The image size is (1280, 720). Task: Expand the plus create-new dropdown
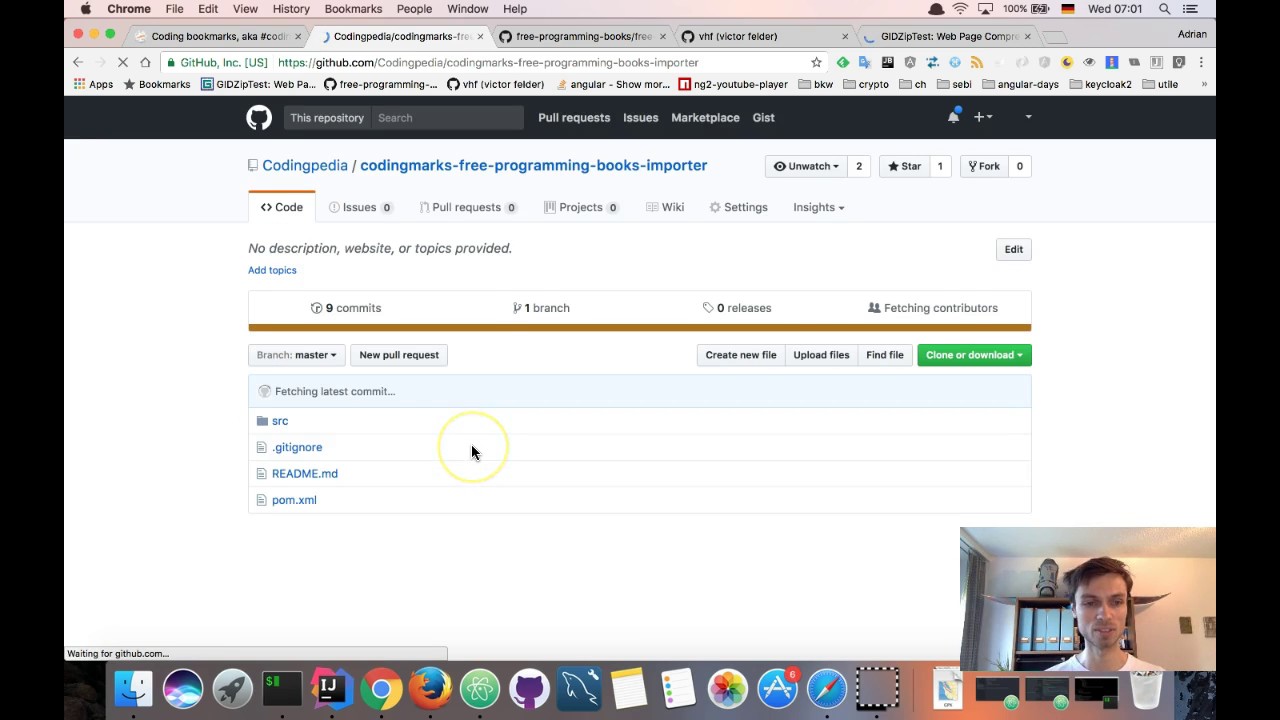click(983, 117)
